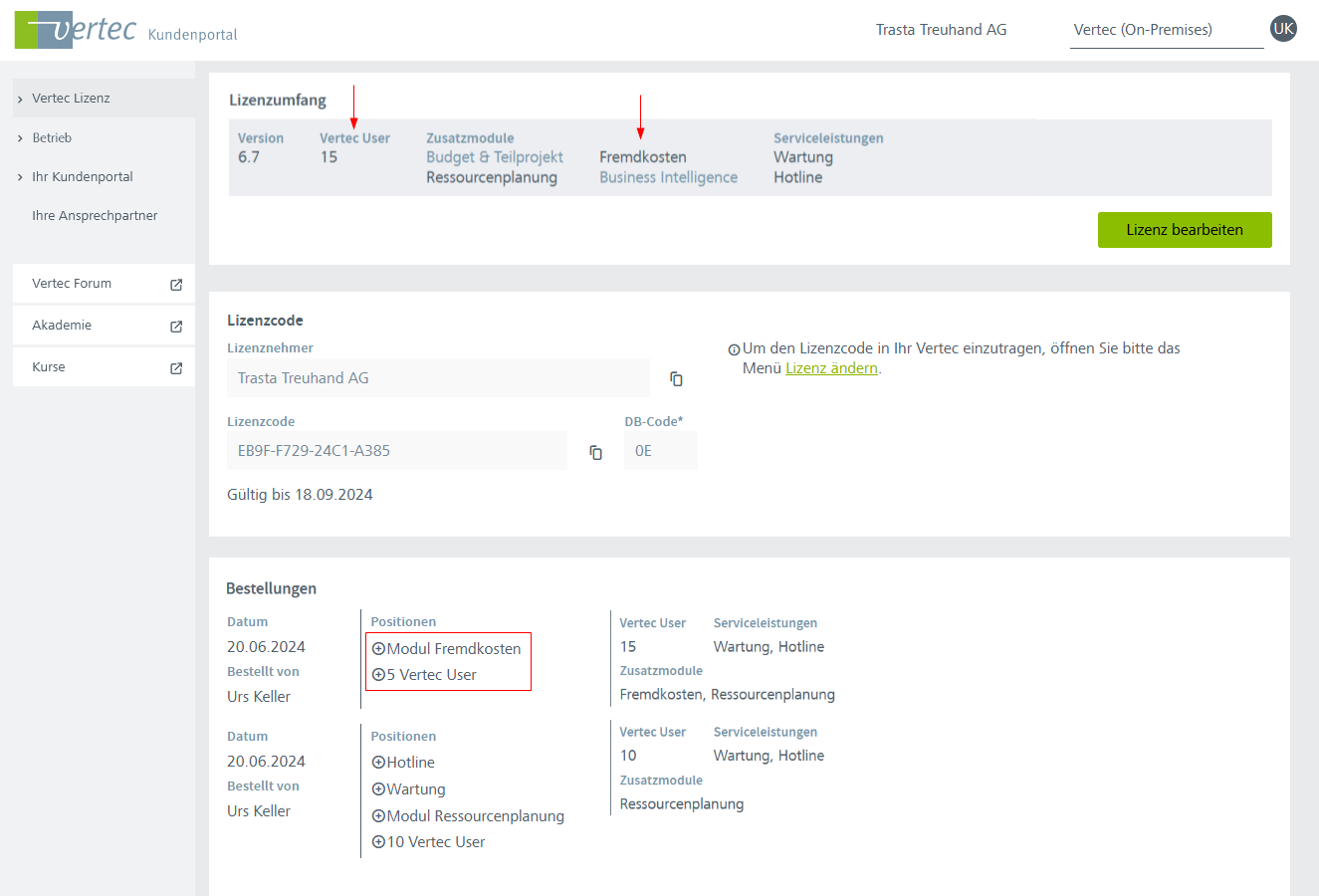This screenshot has height=896, width=1319.
Task: Expand Ihr Kundenportal sidebar item
Action: coord(82,177)
